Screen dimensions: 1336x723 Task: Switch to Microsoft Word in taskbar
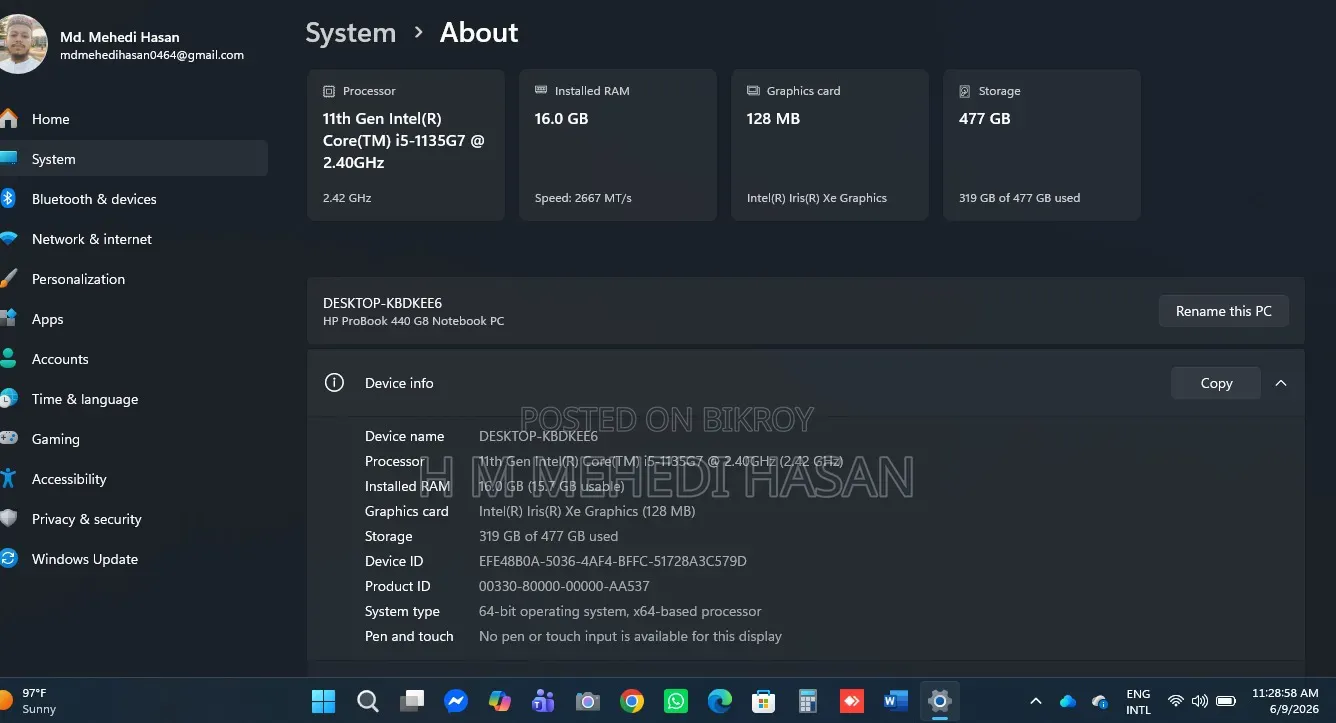click(896, 701)
